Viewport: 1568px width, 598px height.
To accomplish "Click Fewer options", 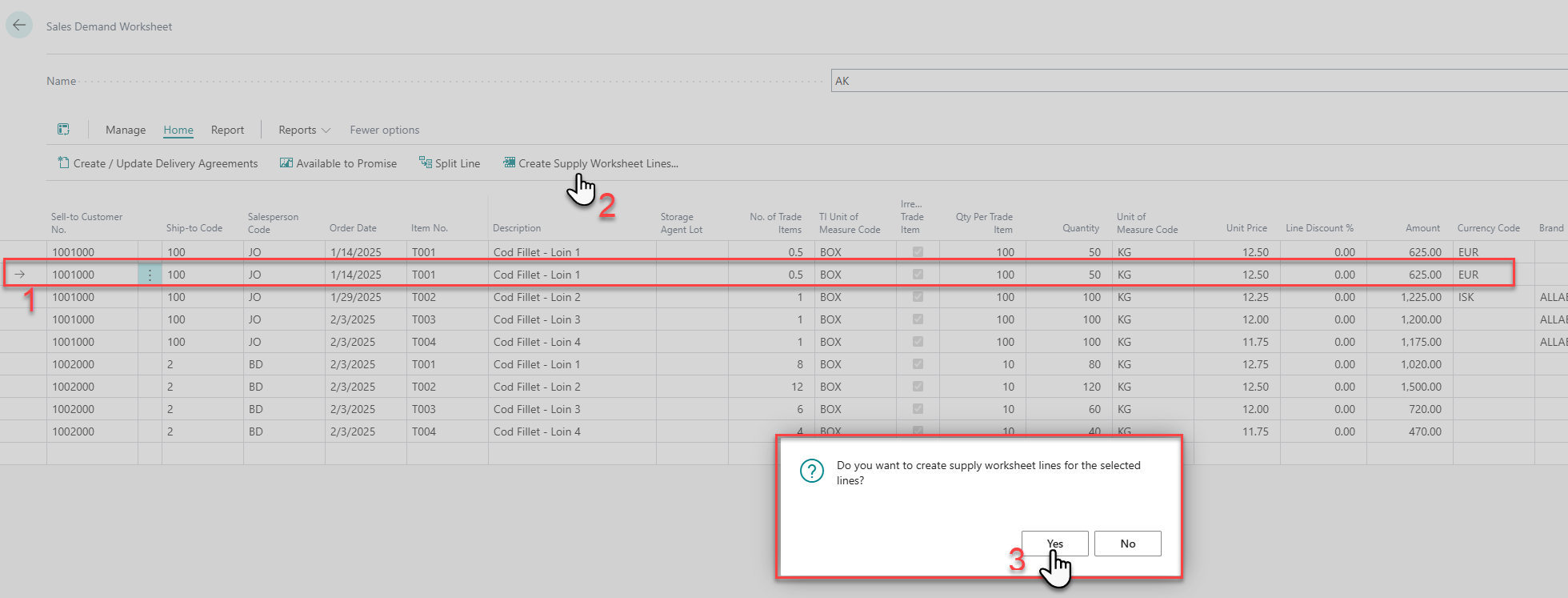I will coord(384,130).
